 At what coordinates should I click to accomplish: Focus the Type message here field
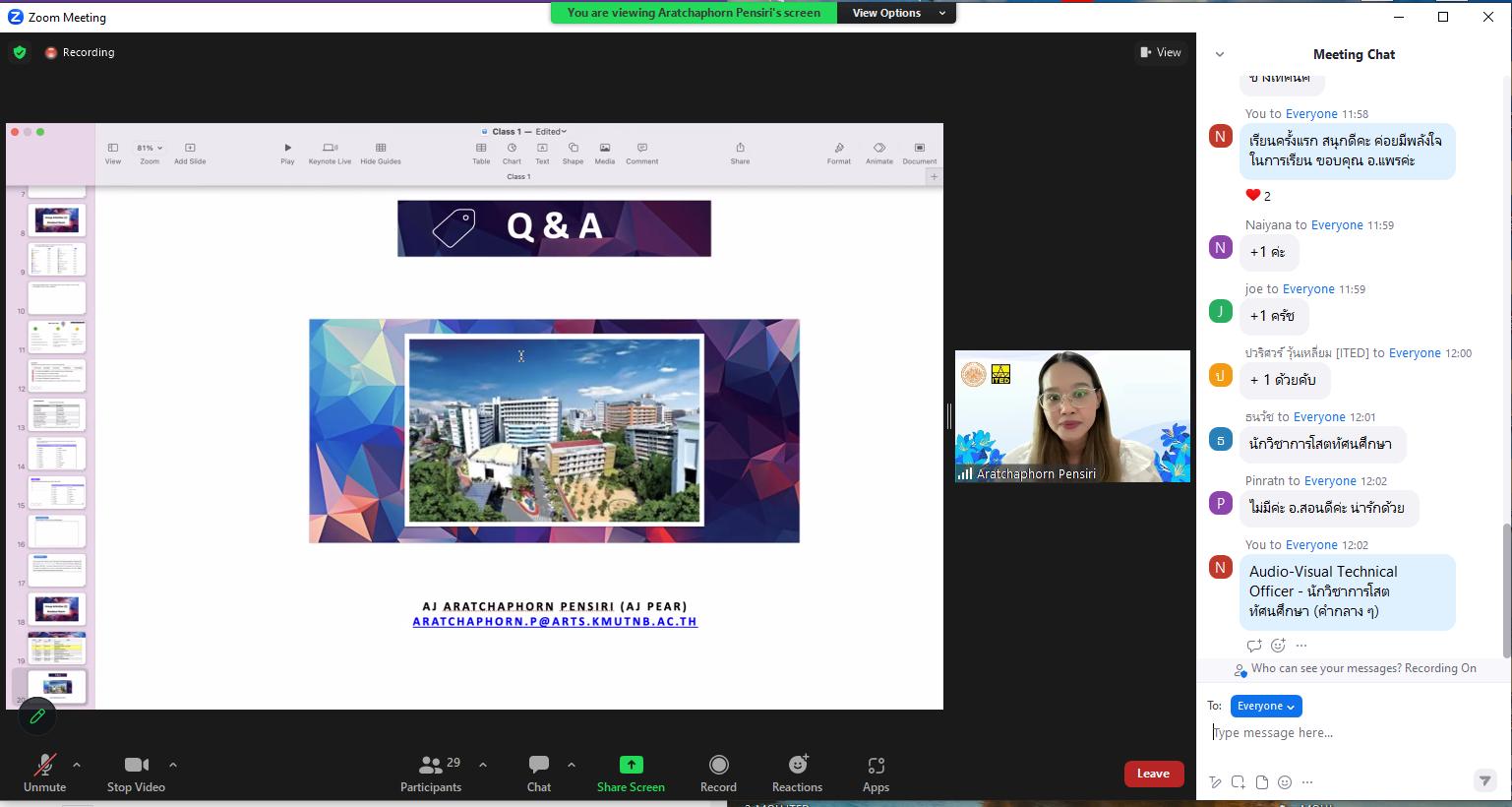click(x=1354, y=732)
